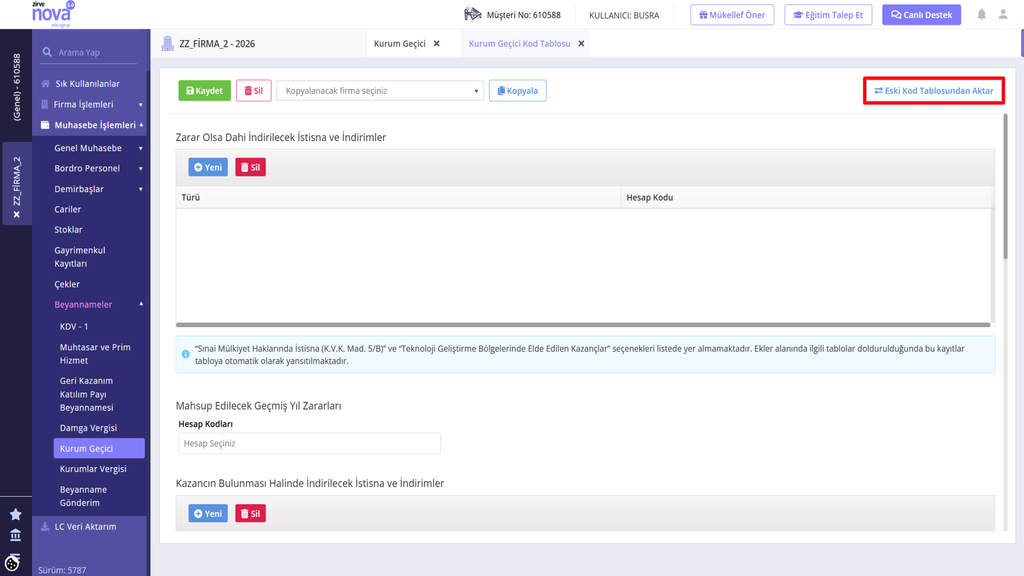
Task: Open Damga Vergisi in the sidebar
Action: [88, 428]
